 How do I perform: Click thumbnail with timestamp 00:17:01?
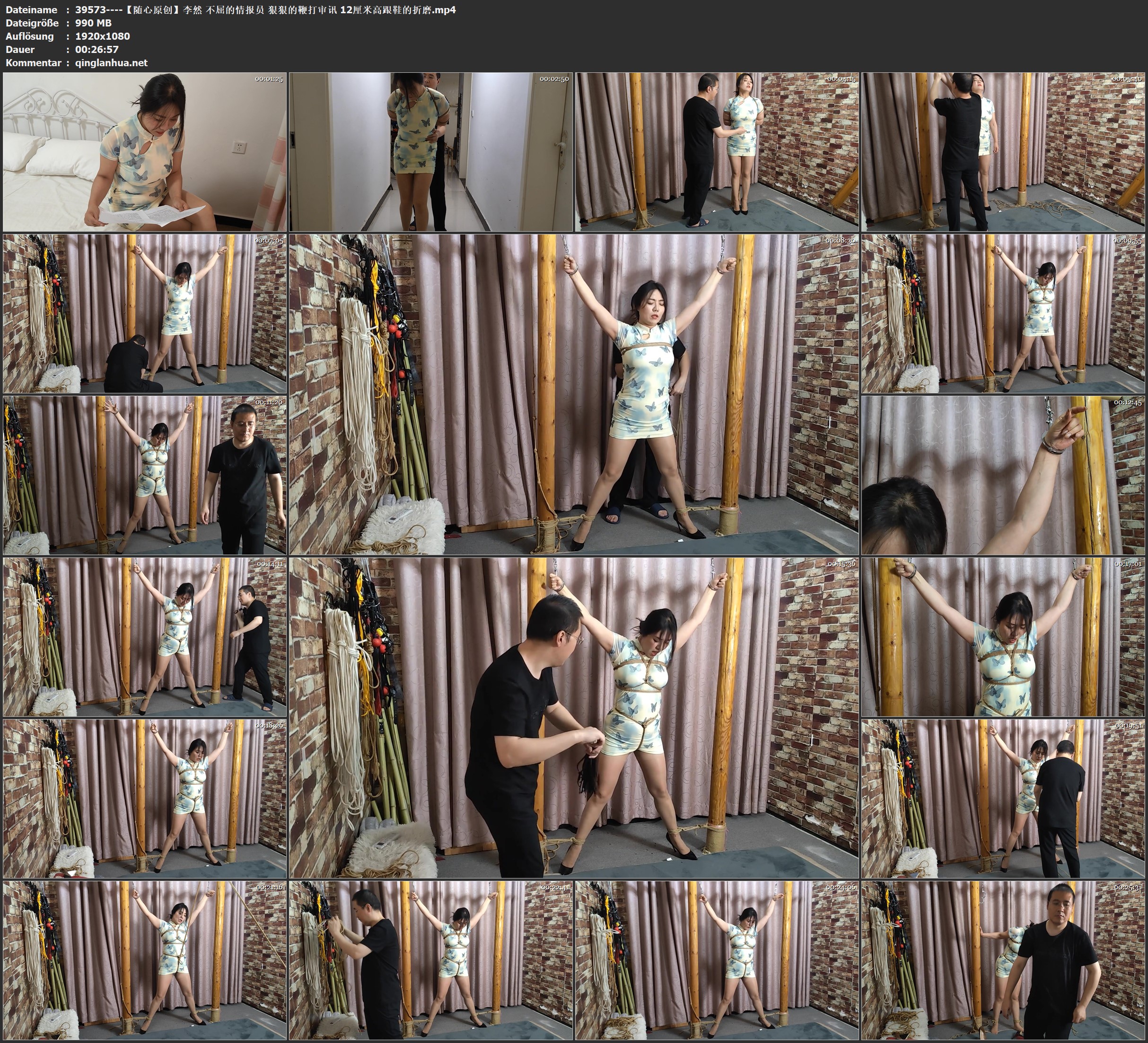1003,636
